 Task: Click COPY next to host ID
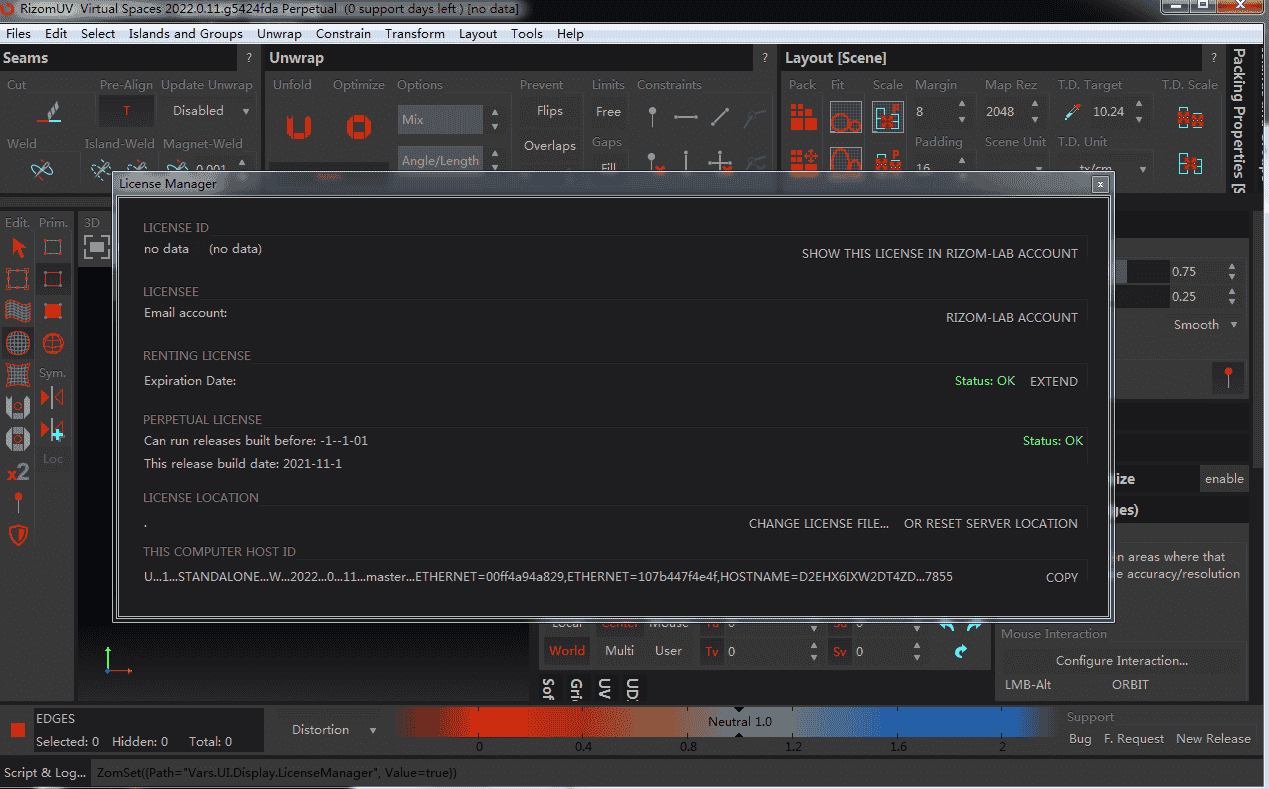[1061, 577]
